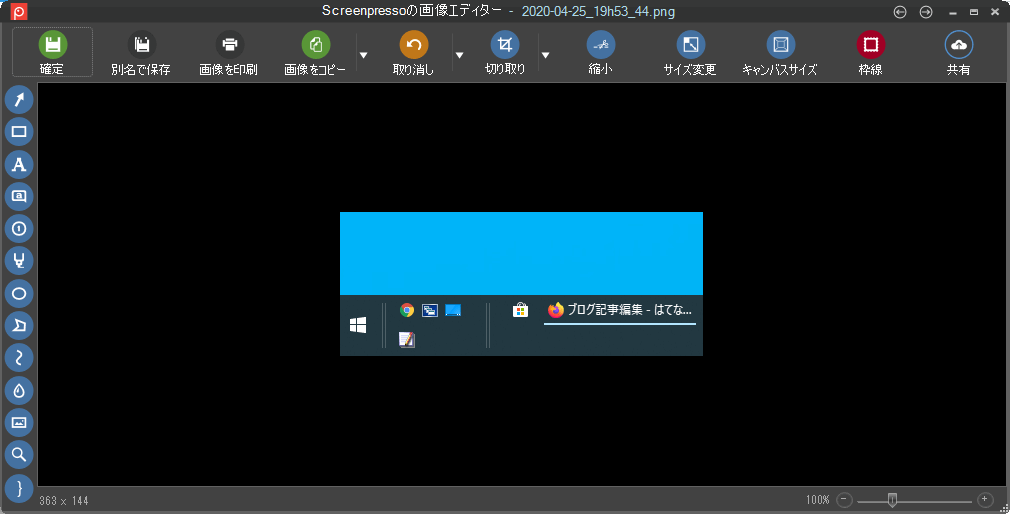
Task: Close the Screenpresso editor window
Action: [x=995, y=12]
